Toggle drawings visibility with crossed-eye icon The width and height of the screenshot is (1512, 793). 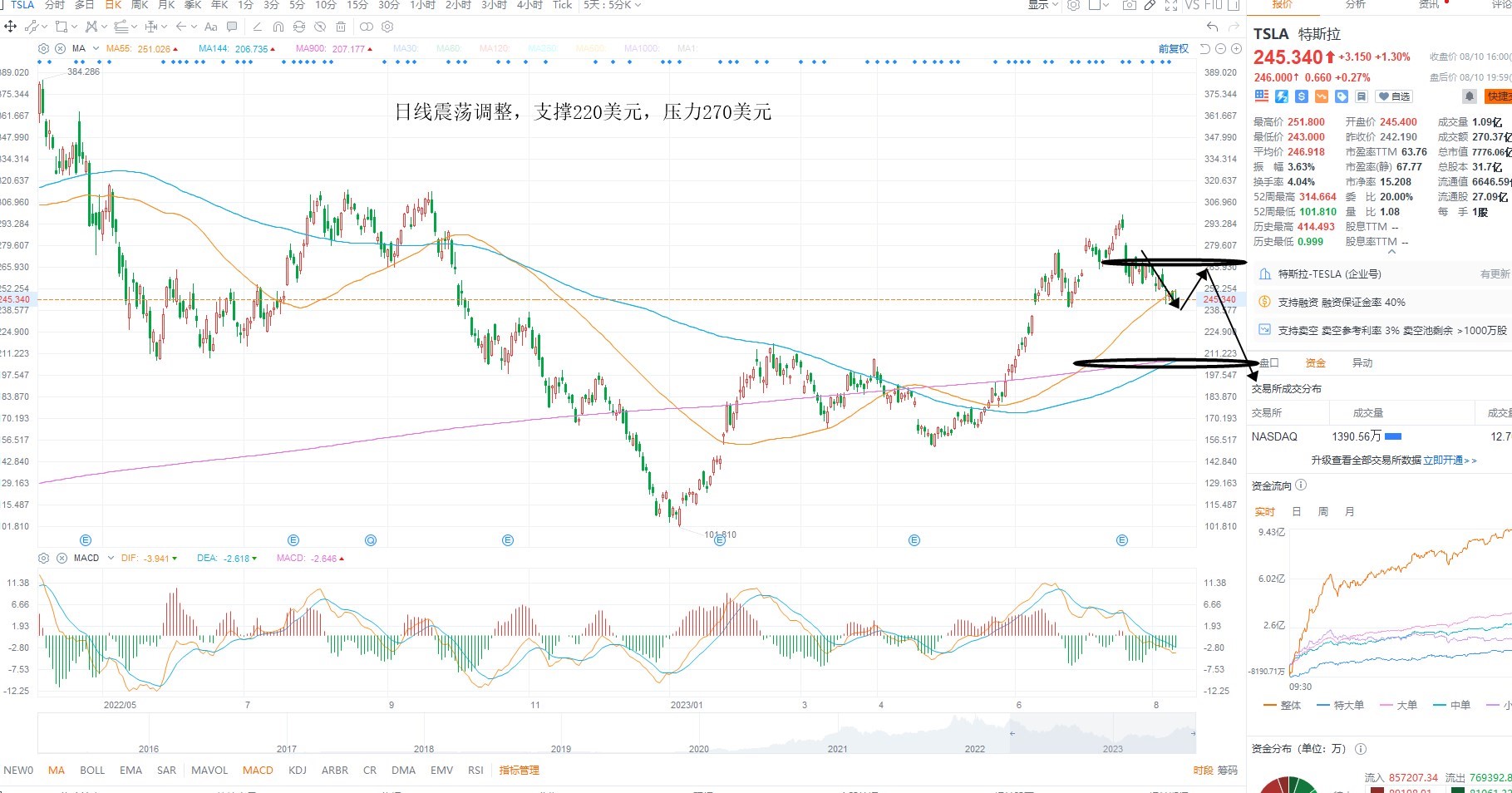(319, 27)
